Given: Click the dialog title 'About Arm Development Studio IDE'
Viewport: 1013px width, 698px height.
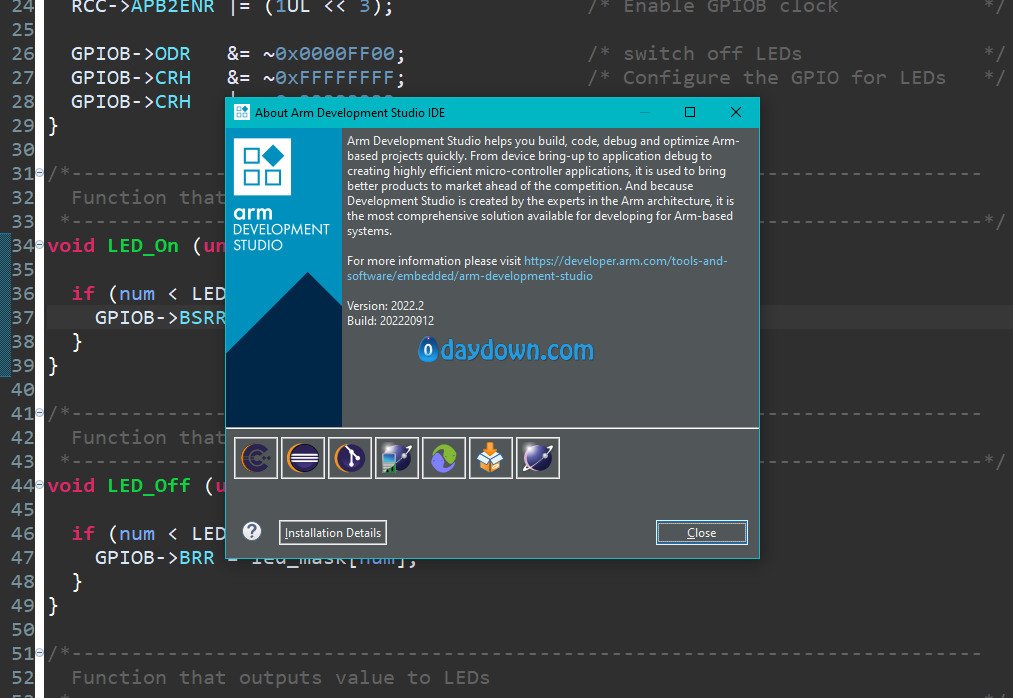Looking at the screenshot, I should point(350,112).
